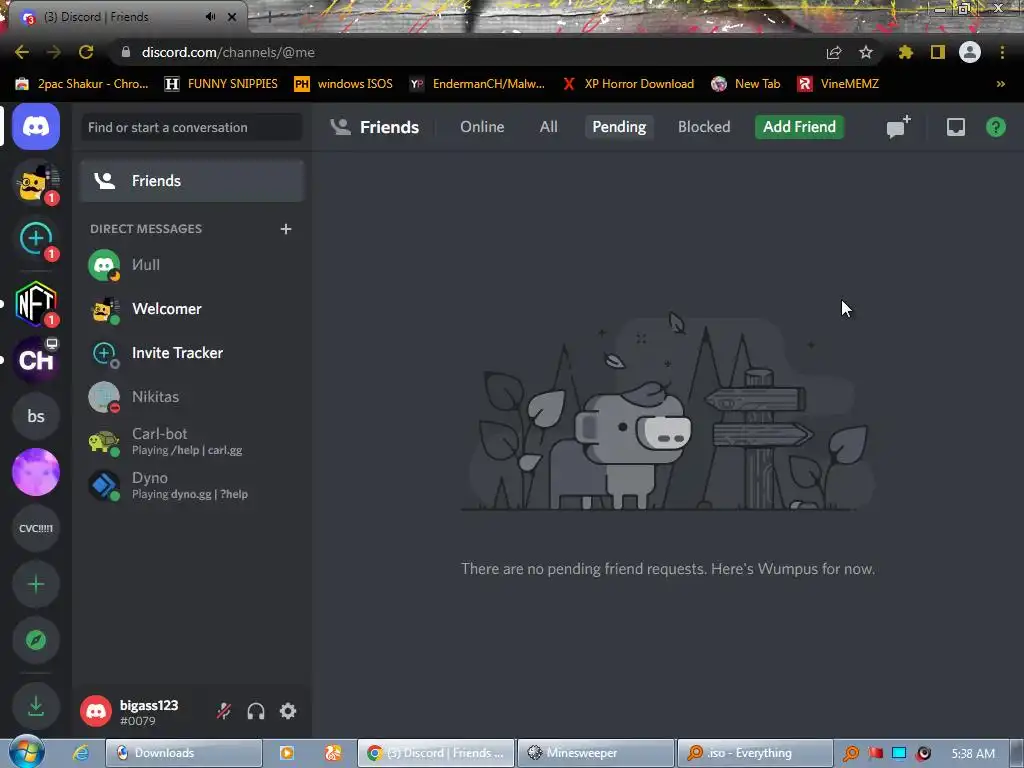Viewport: 1024px width, 768px height.
Task: Open Invite Tracker server icon in sidebar
Action: point(36,239)
